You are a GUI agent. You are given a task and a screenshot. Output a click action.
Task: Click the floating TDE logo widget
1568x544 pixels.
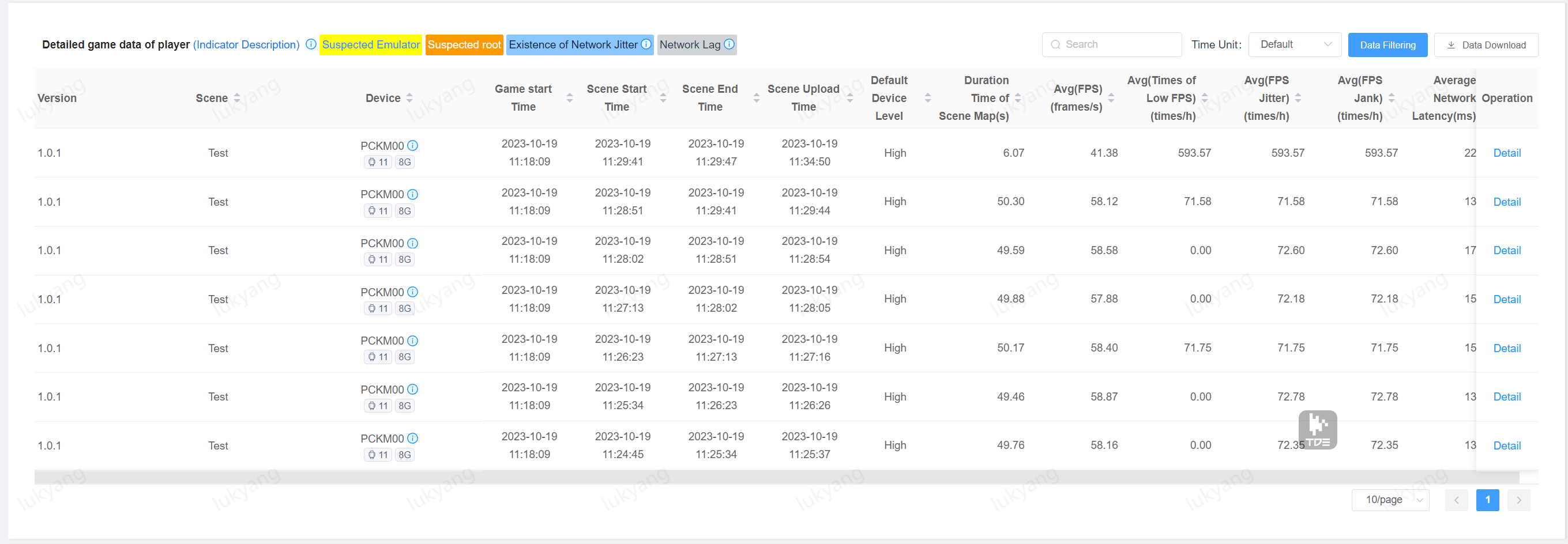pos(1317,429)
